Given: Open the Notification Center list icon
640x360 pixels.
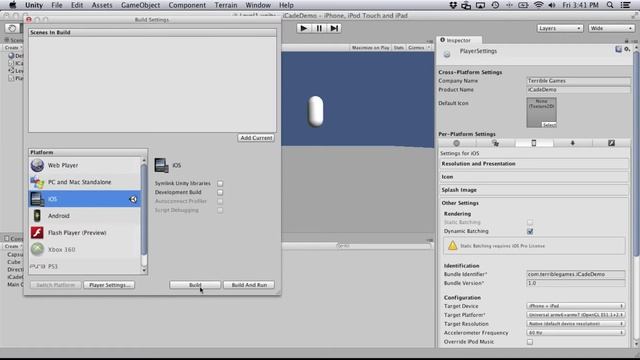Looking at the screenshot, I should 625,5.
